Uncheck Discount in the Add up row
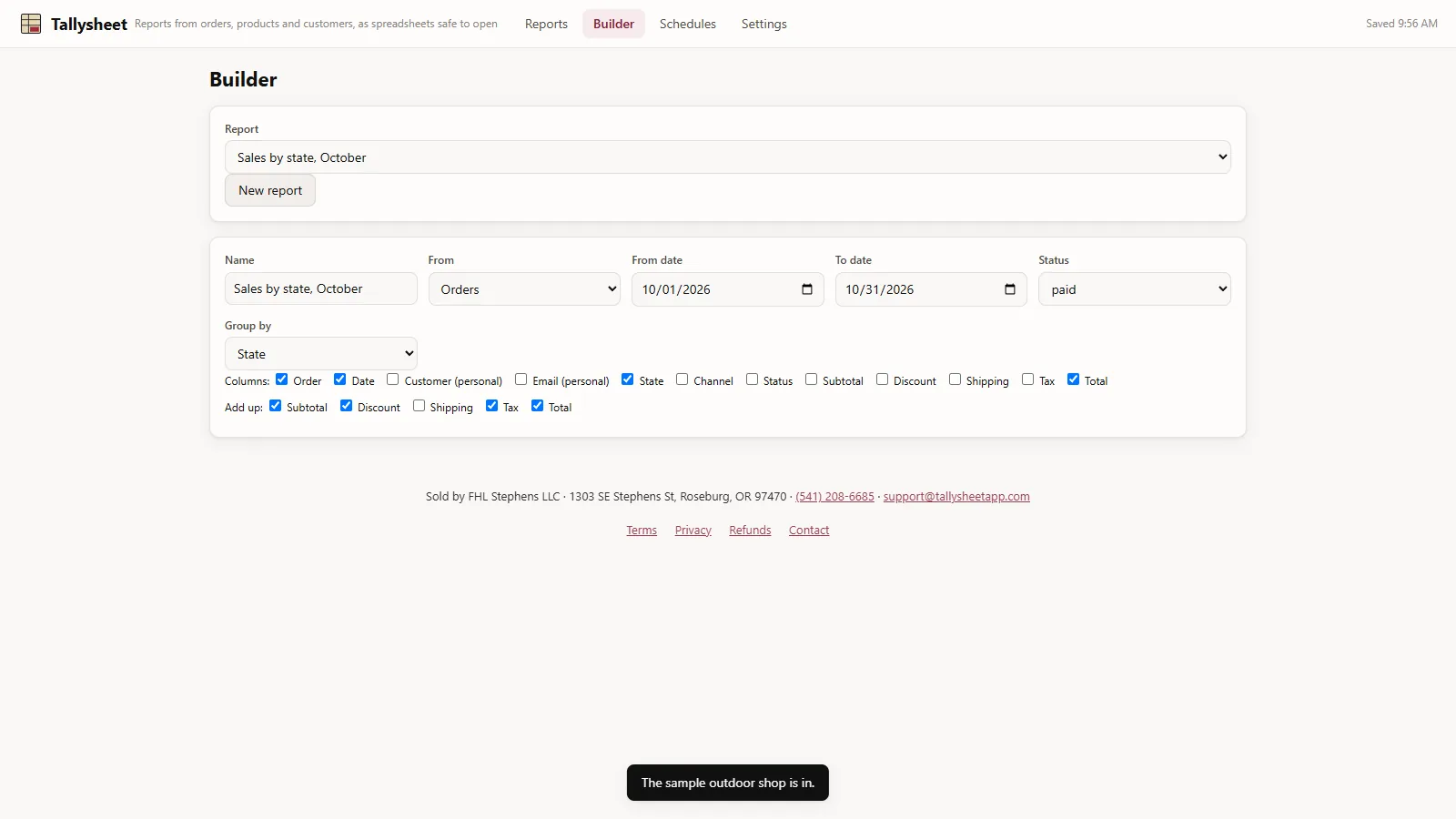 347,406
